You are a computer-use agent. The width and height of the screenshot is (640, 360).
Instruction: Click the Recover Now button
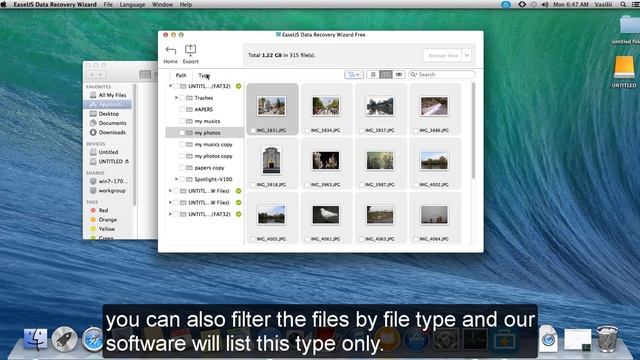442,55
